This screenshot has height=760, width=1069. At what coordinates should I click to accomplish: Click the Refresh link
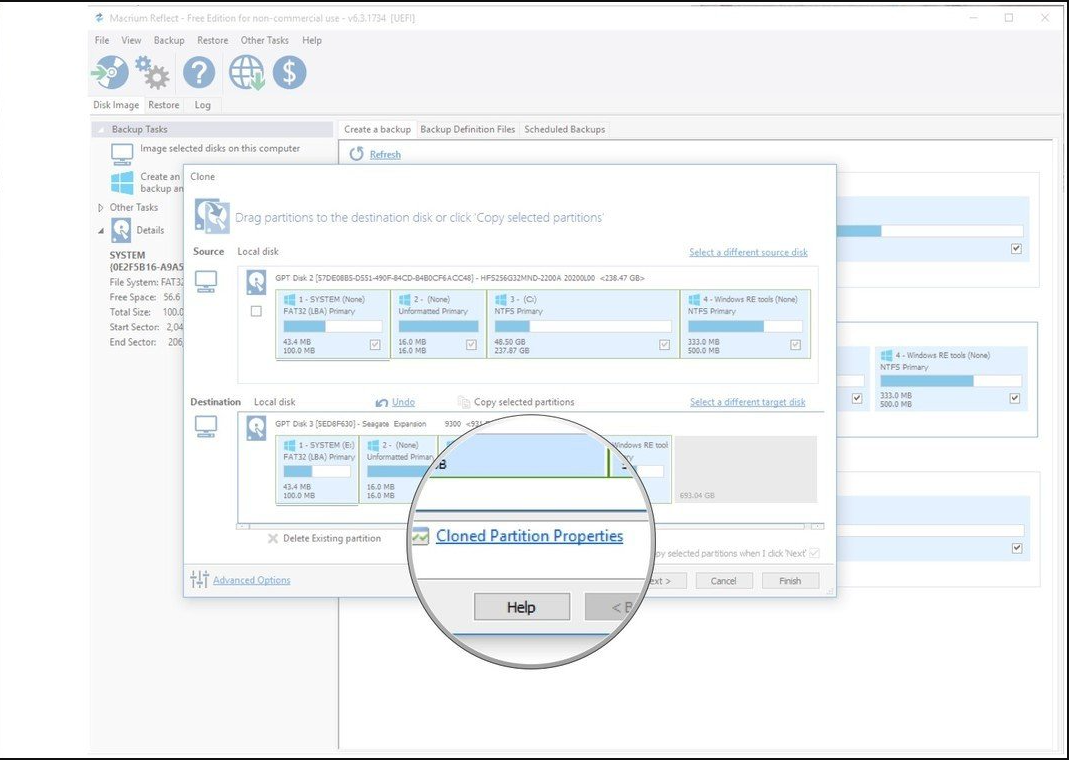coord(385,155)
